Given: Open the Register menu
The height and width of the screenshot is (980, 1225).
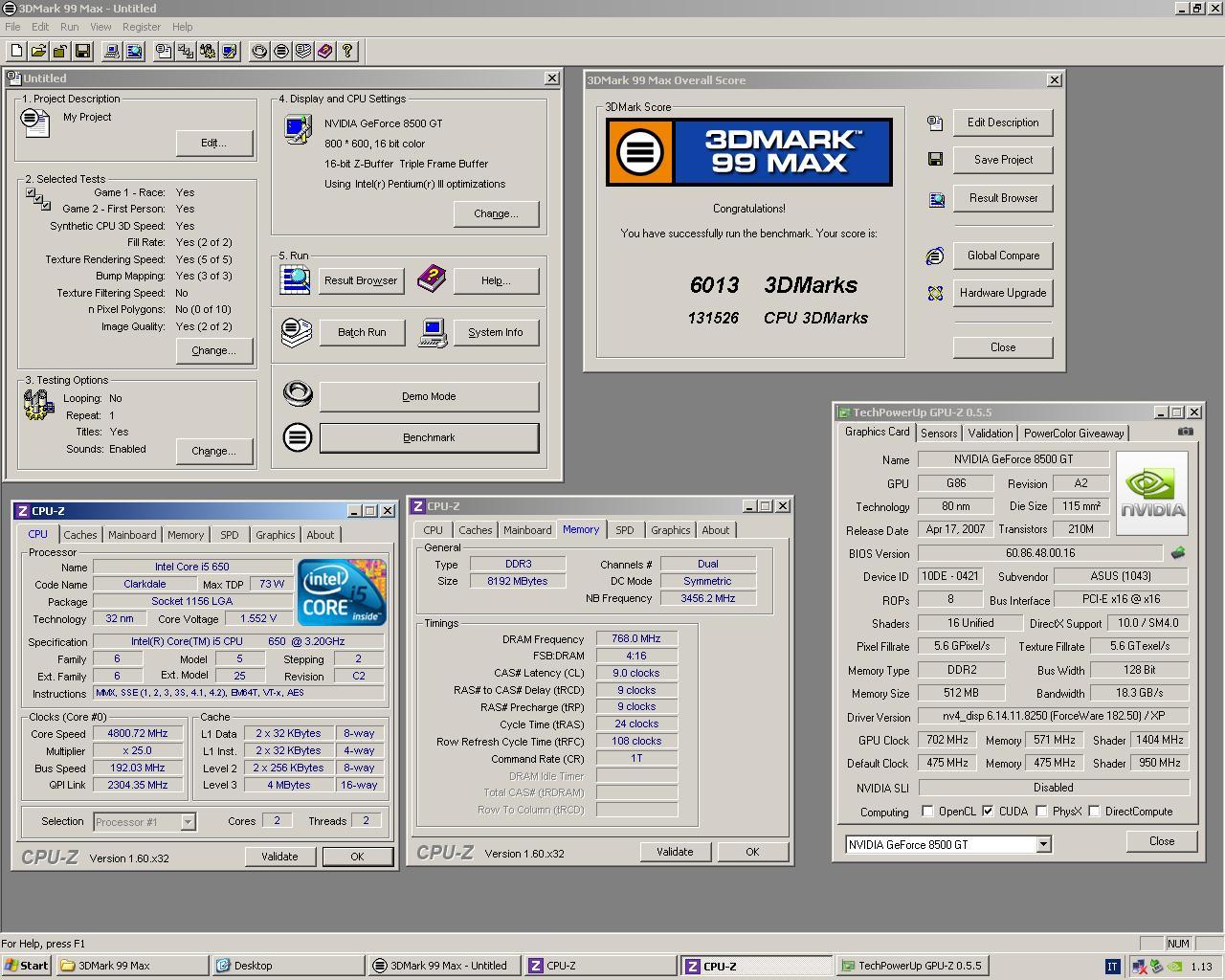Looking at the screenshot, I should [x=141, y=27].
